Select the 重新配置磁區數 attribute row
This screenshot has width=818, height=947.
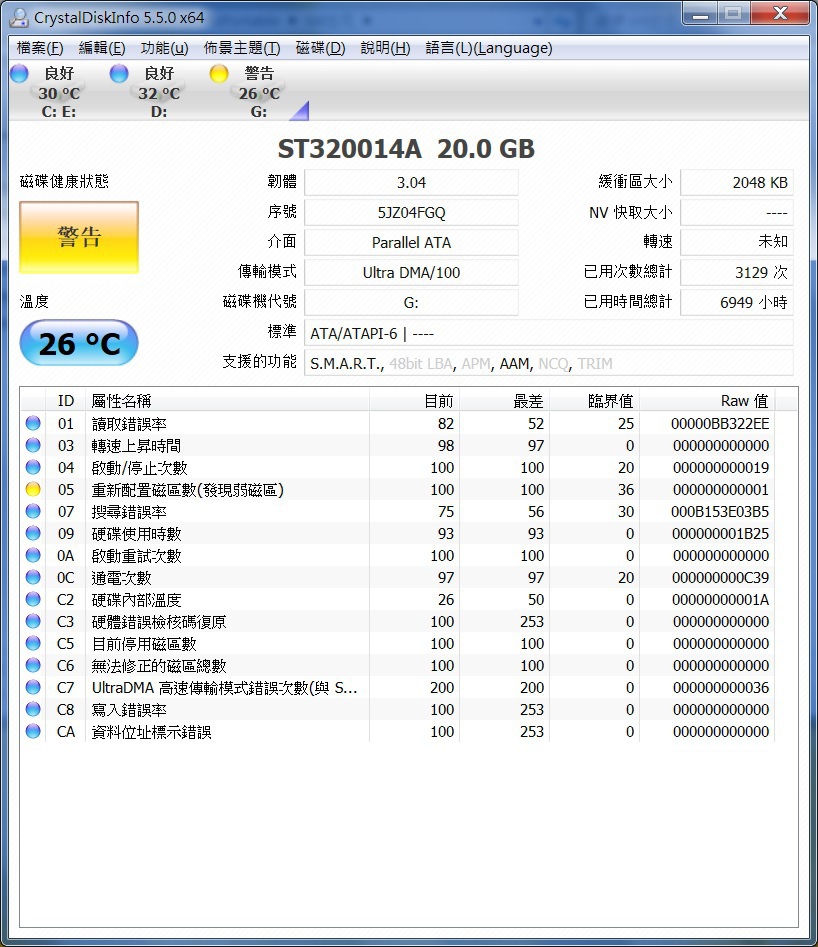[x=398, y=489]
